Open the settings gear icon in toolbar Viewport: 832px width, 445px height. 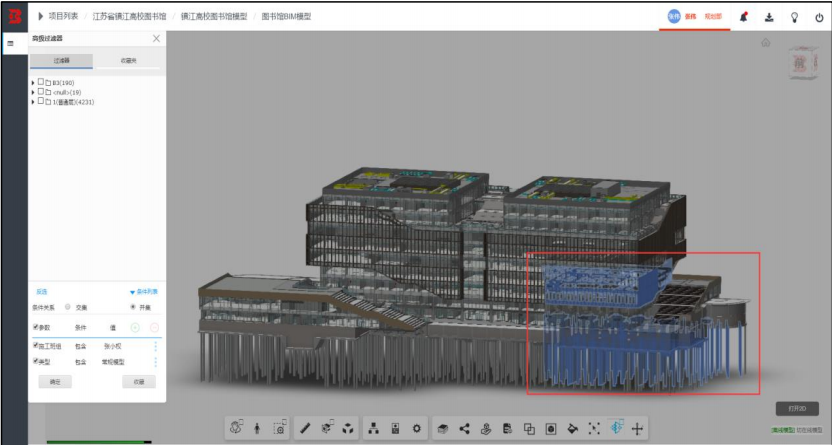pos(417,428)
